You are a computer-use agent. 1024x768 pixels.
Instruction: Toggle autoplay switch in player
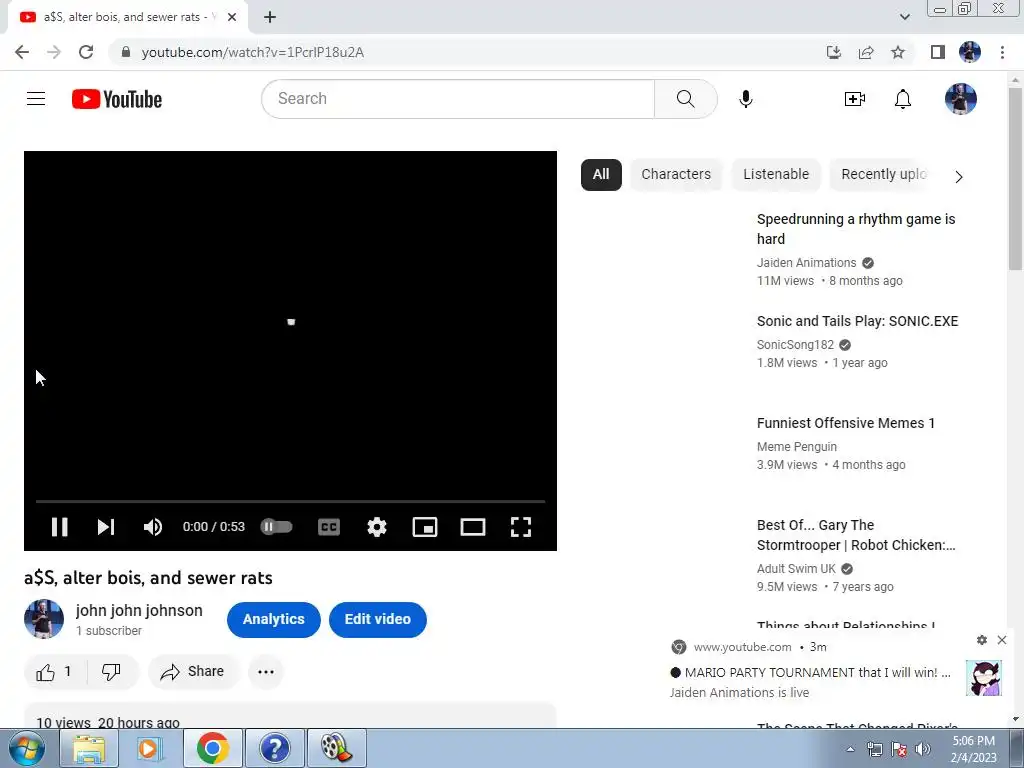coord(276,527)
